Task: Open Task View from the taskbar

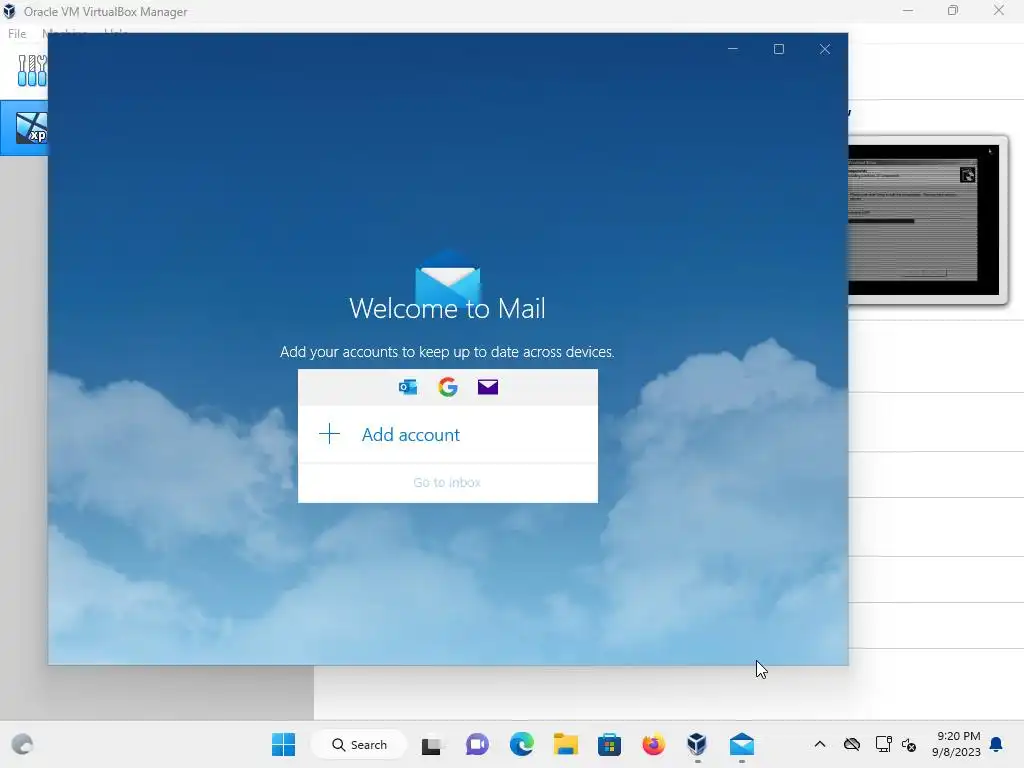Action: point(432,744)
